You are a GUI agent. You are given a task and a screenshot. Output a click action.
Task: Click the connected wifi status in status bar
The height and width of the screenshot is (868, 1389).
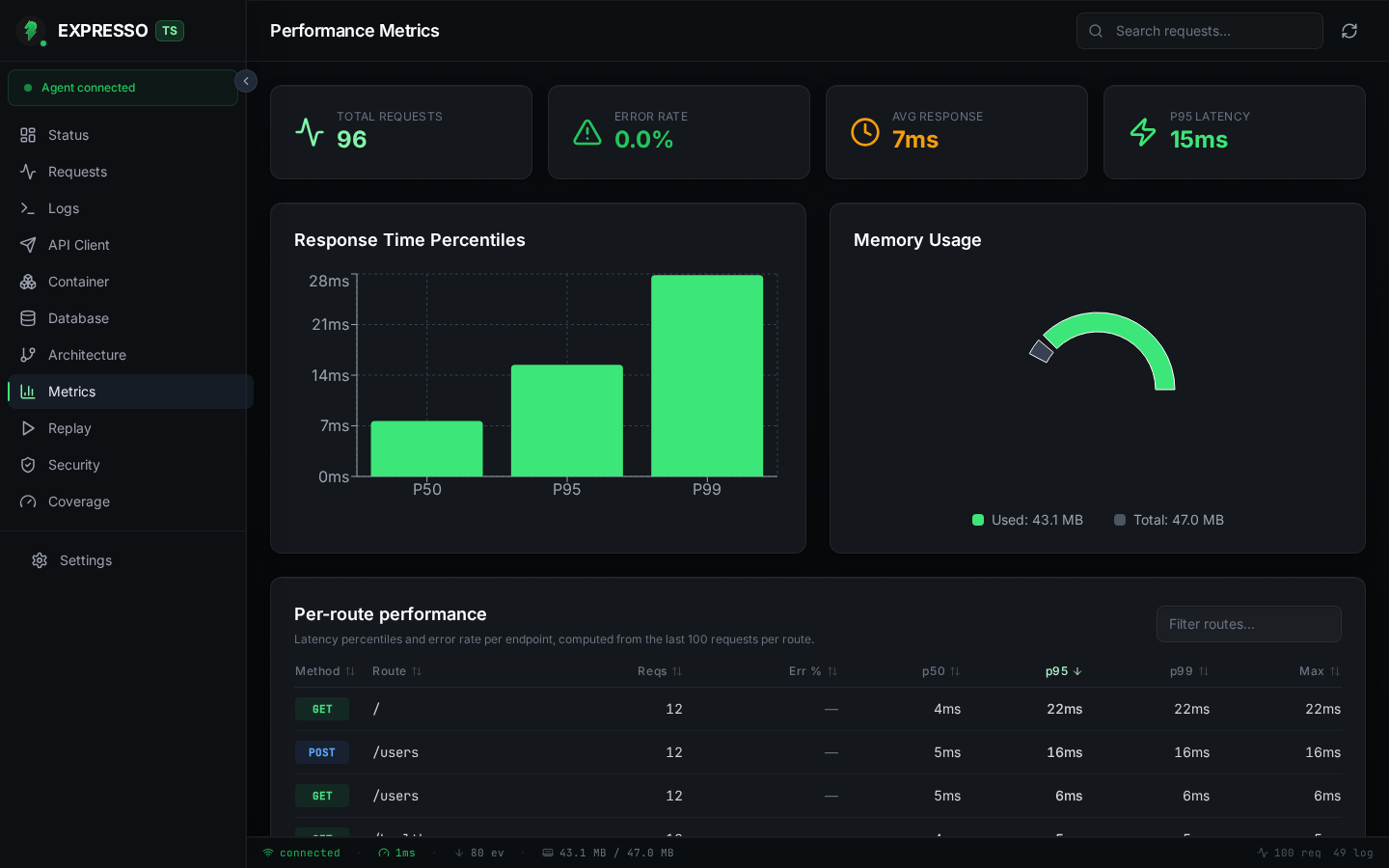point(302,853)
